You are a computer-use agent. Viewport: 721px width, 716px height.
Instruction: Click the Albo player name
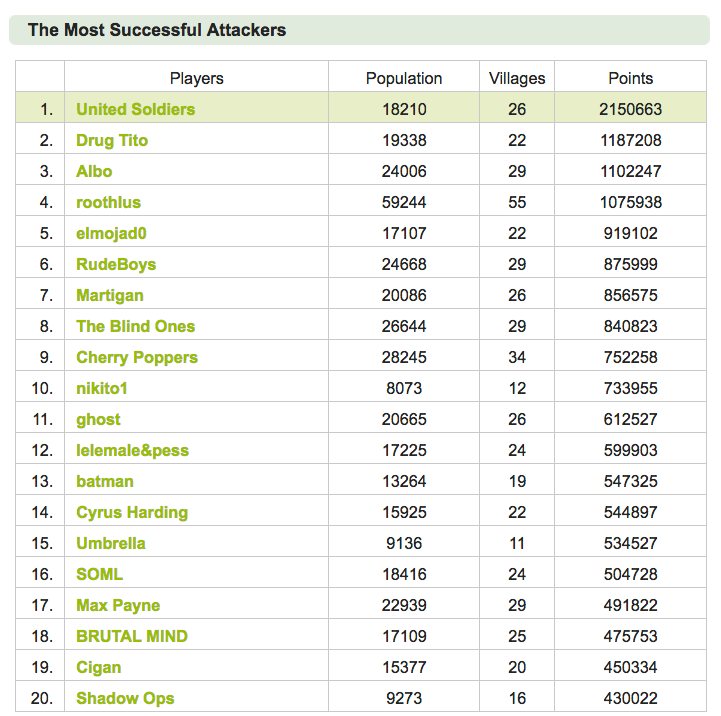94,172
